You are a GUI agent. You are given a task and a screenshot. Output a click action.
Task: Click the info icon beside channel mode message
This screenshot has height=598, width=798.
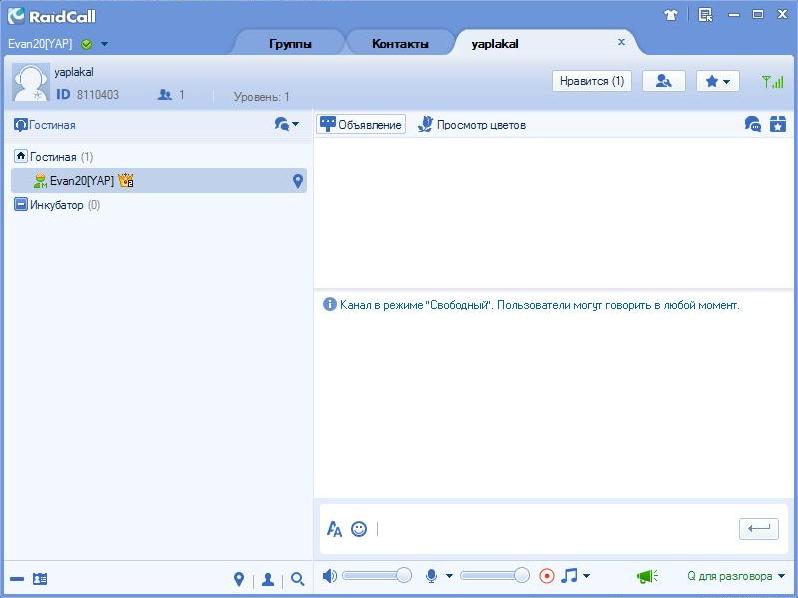330,304
